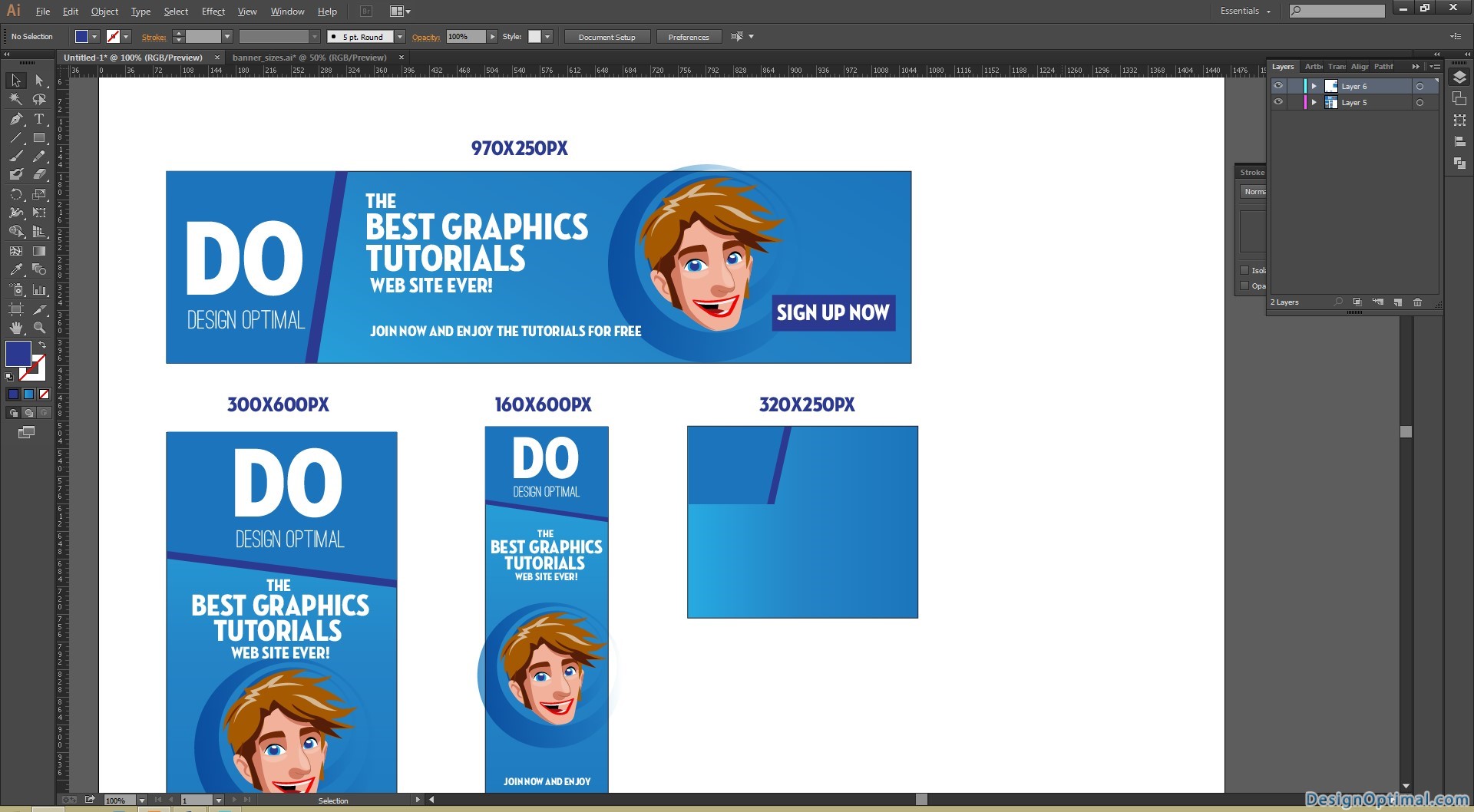
Task: Create a new layer in Layers panel
Action: [1397, 302]
